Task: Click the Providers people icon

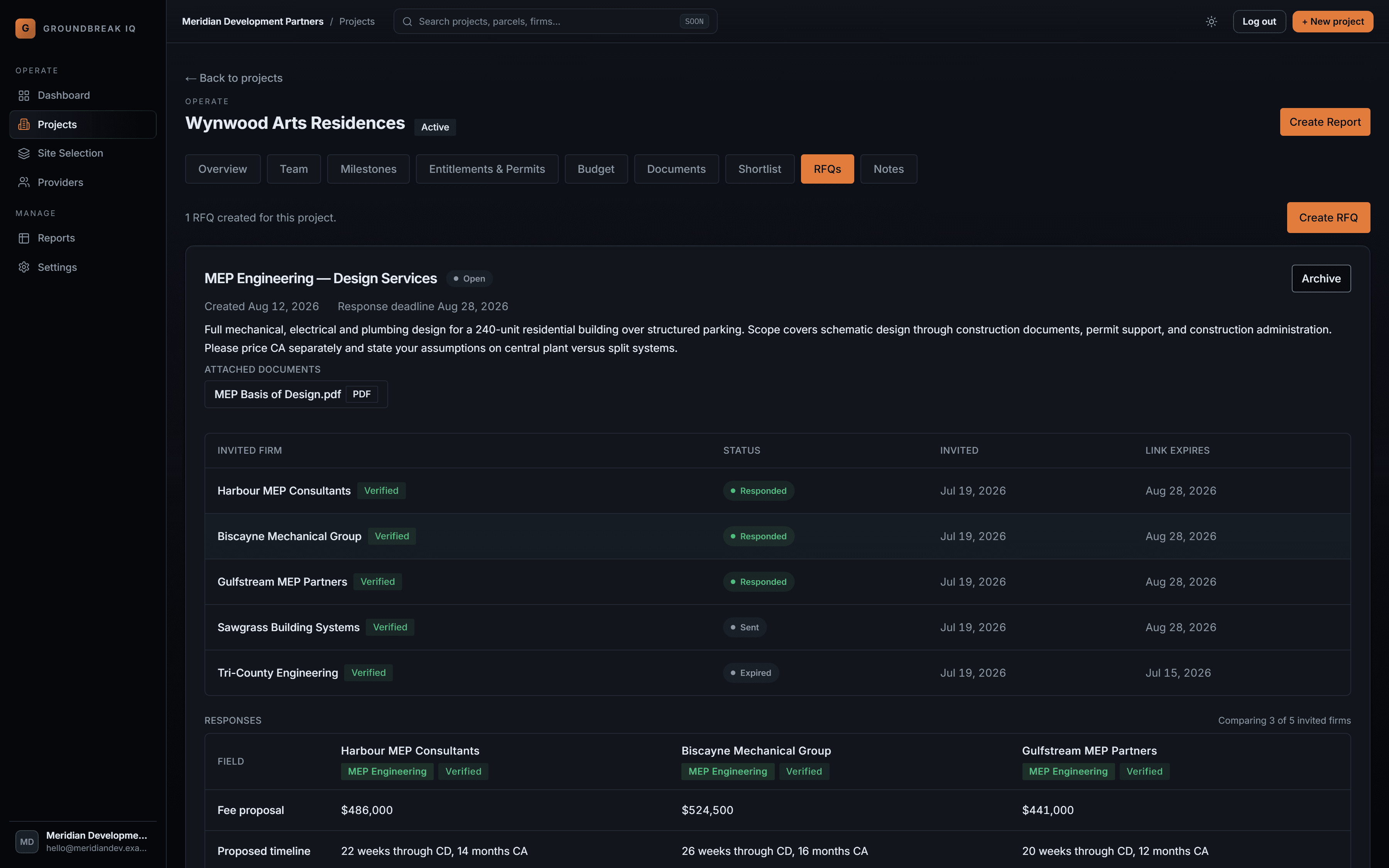Action: click(24, 182)
